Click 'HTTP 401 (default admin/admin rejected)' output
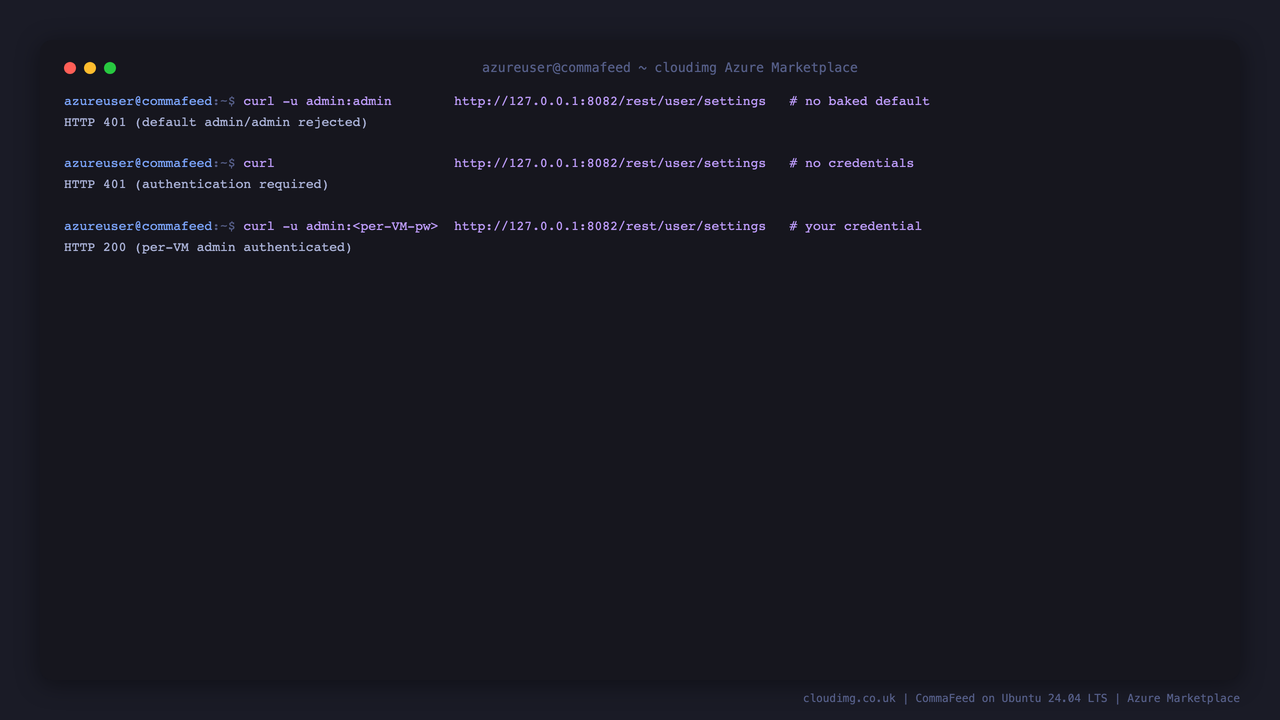The image size is (1280, 720). click(x=216, y=122)
